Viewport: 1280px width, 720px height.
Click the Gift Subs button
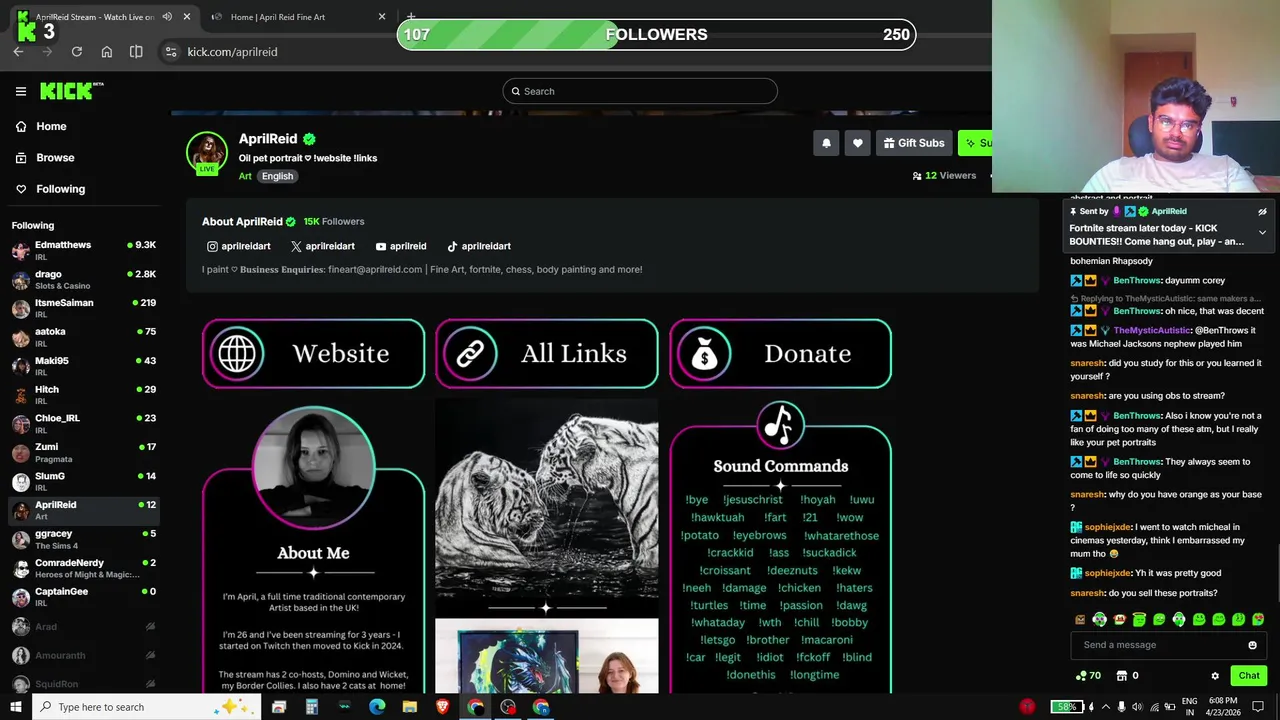coord(913,143)
